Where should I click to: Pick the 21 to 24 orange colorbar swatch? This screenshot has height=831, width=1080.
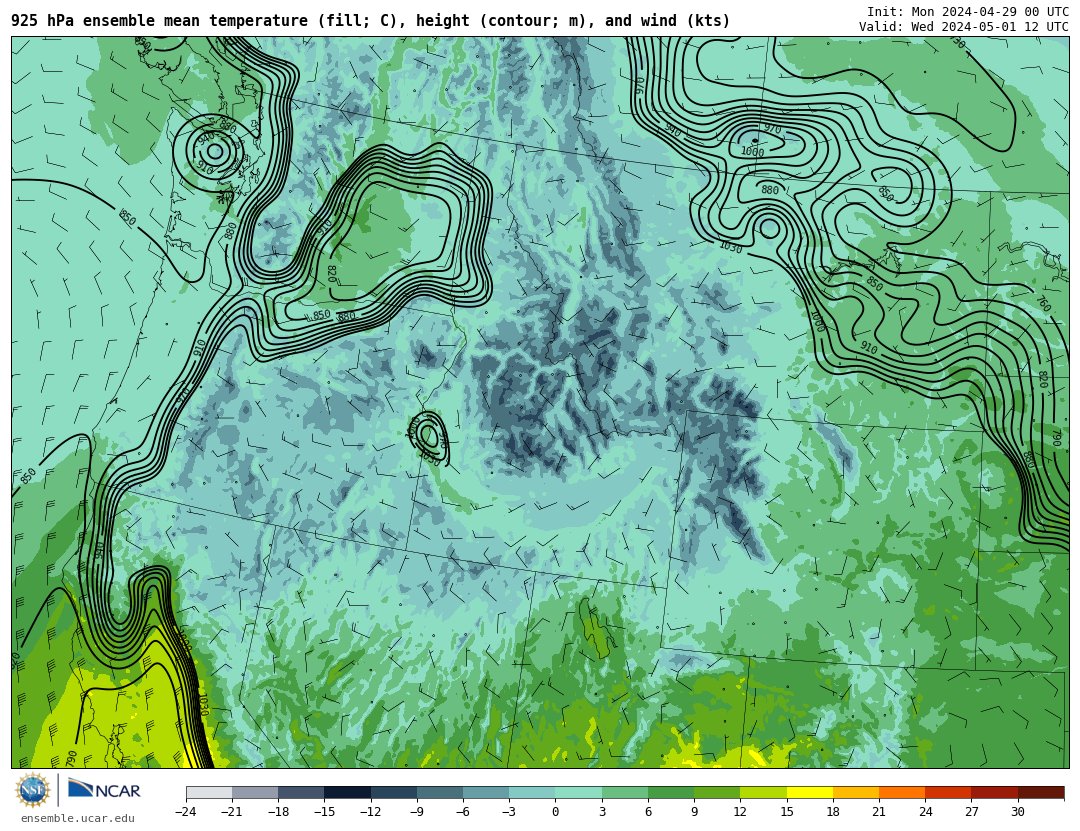pos(902,792)
